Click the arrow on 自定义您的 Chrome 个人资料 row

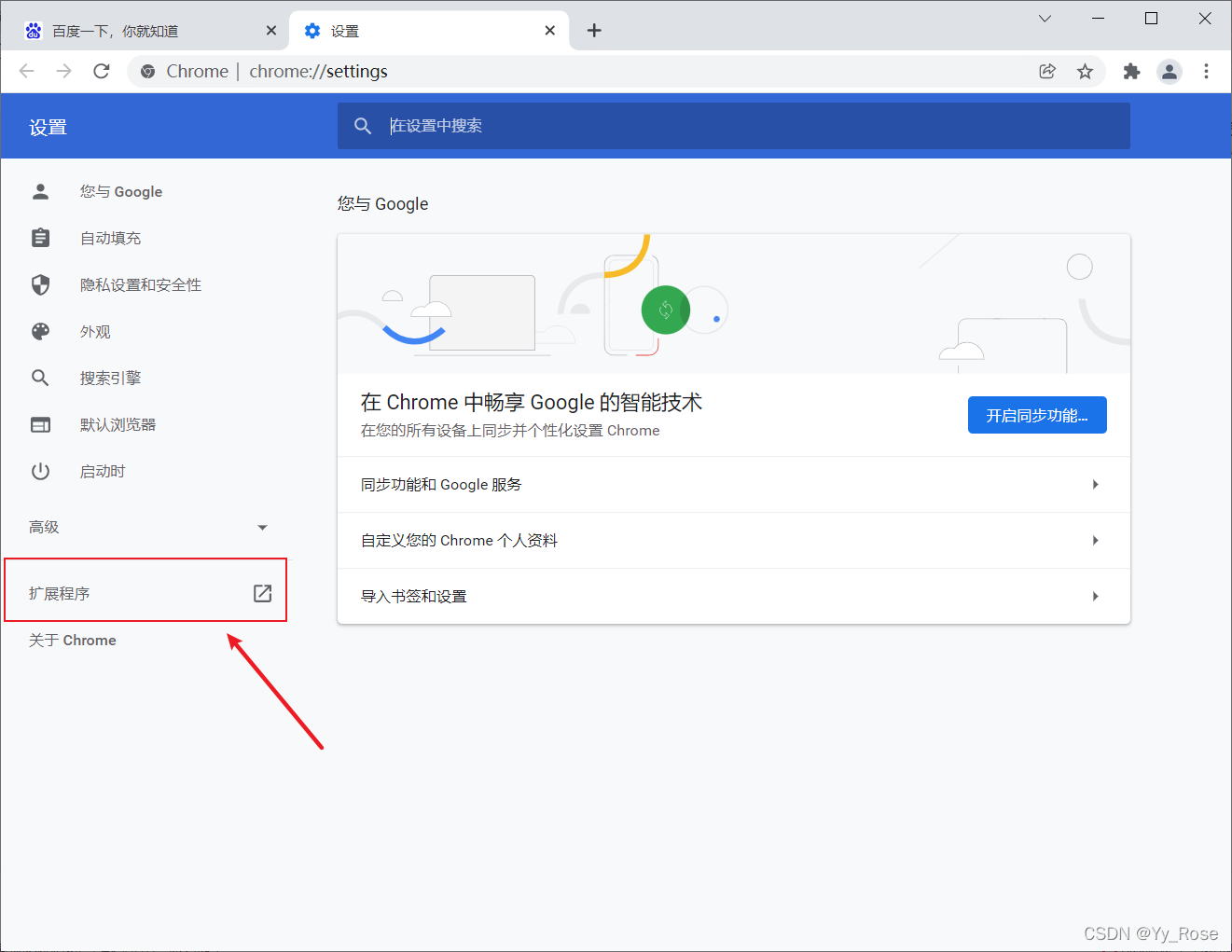pos(1096,540)
